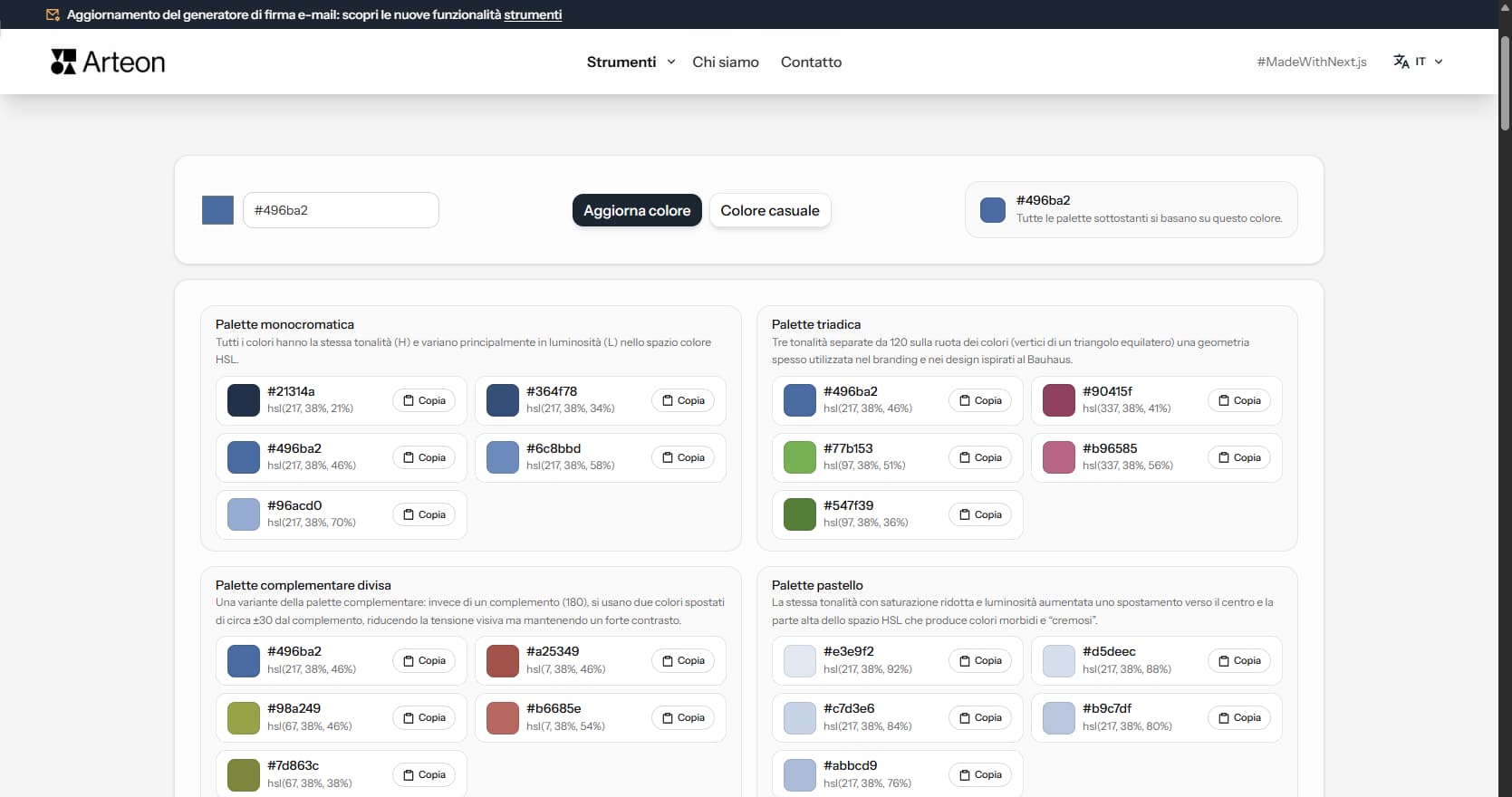Click the translate language icon
Image resolution: width=1512 pixels, height=797 pixels.
coord(1401,62)
